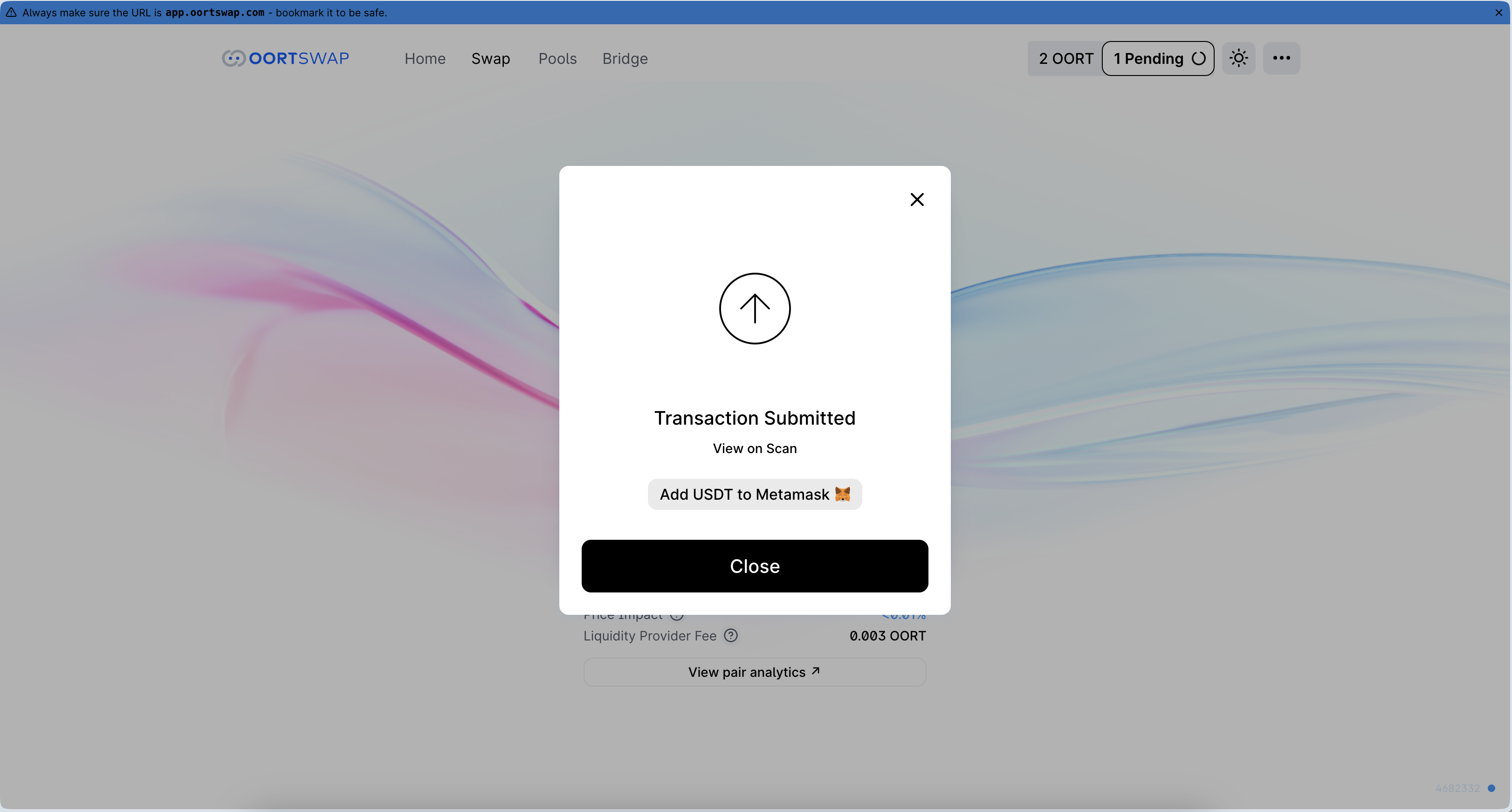The height and width of the screenshot is (812, 1512).
Task: Close the modal with the X icon
Action: pos(917,200)
